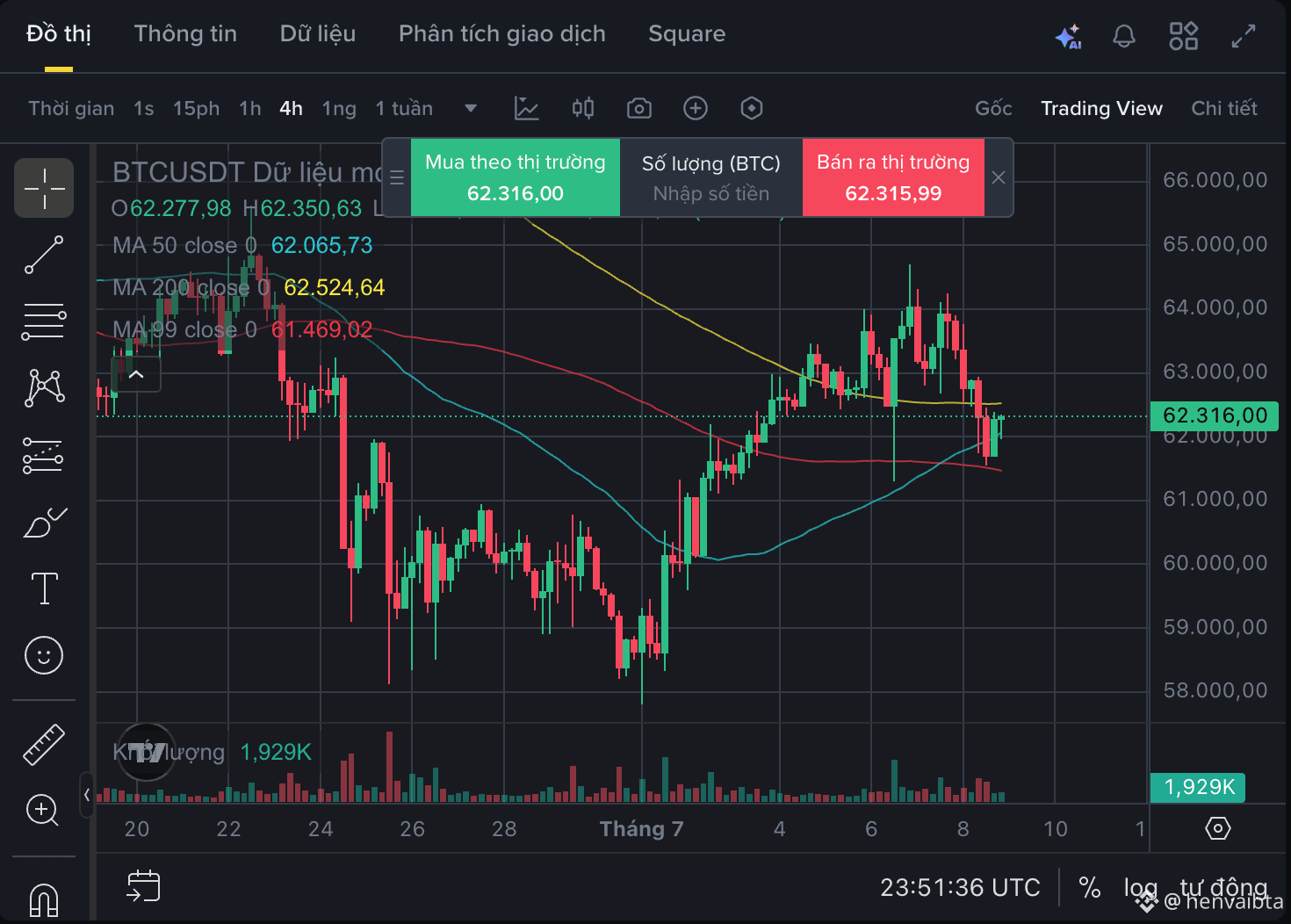Screen dimensions: 1291x924
Task: Change candlestick chart style
Action: (x=582, y=108)
